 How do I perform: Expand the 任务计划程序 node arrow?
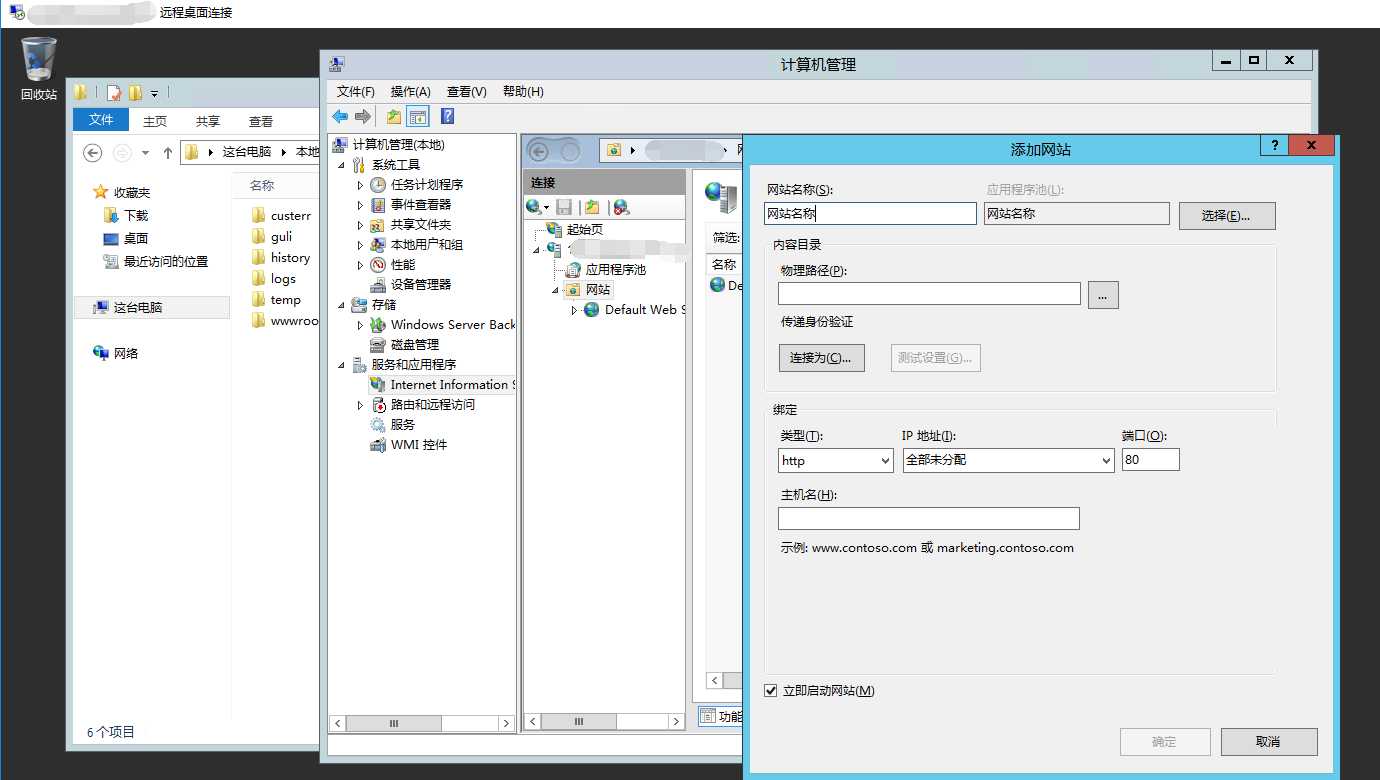coord(361,185)
